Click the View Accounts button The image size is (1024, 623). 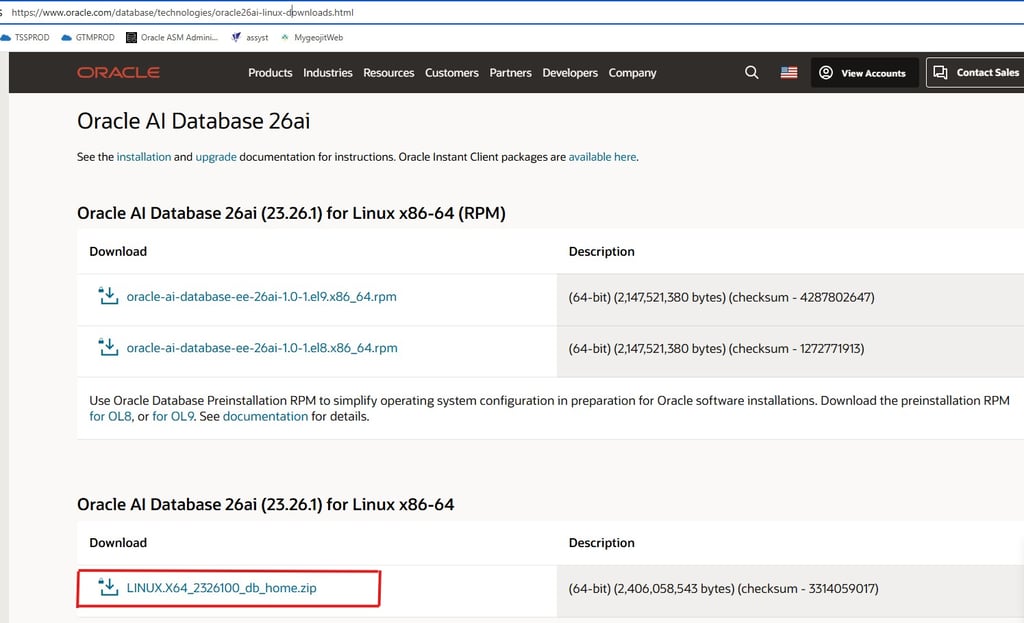tap(865, 72)
